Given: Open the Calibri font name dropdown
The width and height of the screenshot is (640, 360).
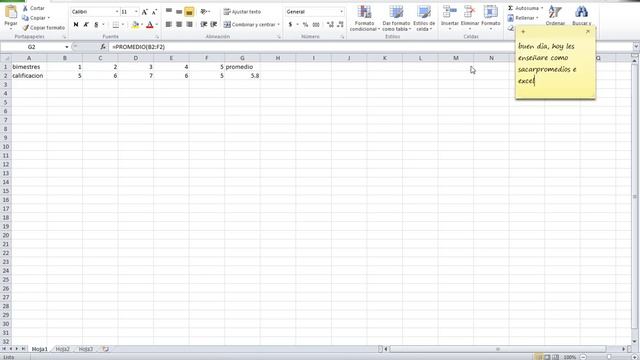Looking at the screenshot, I should (x=117, y=12).
